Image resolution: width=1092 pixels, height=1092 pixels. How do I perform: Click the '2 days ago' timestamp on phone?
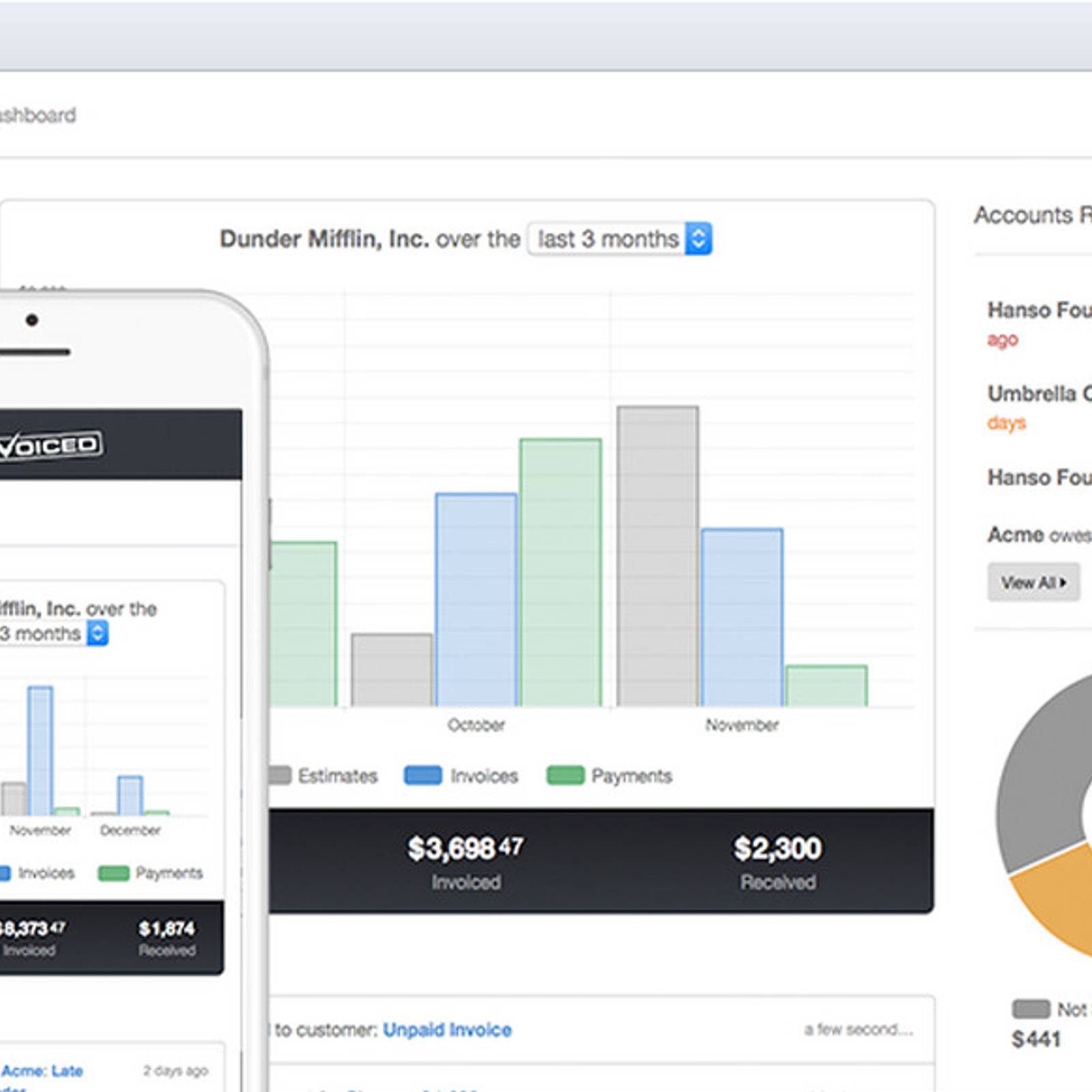pyautogui.click(x=175, y=1071)
